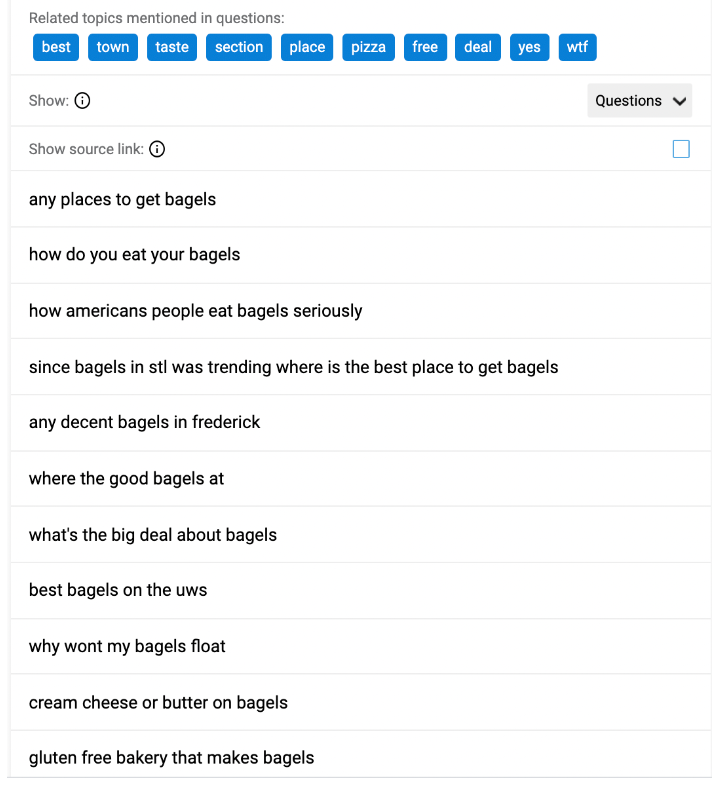
Task: Click the info icon next to Show
Action: pos(83,101)
